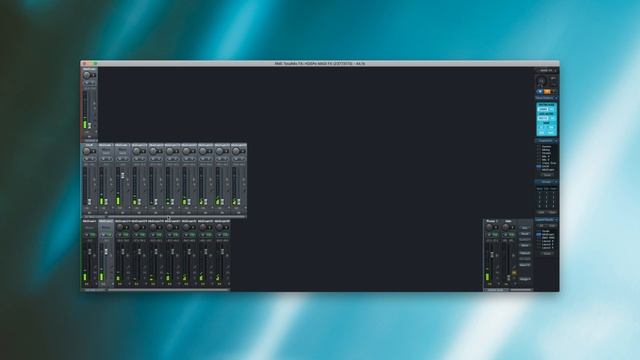640x360 pixels.
Task: Click the Recall button in control room
Action: click(525, 234)
